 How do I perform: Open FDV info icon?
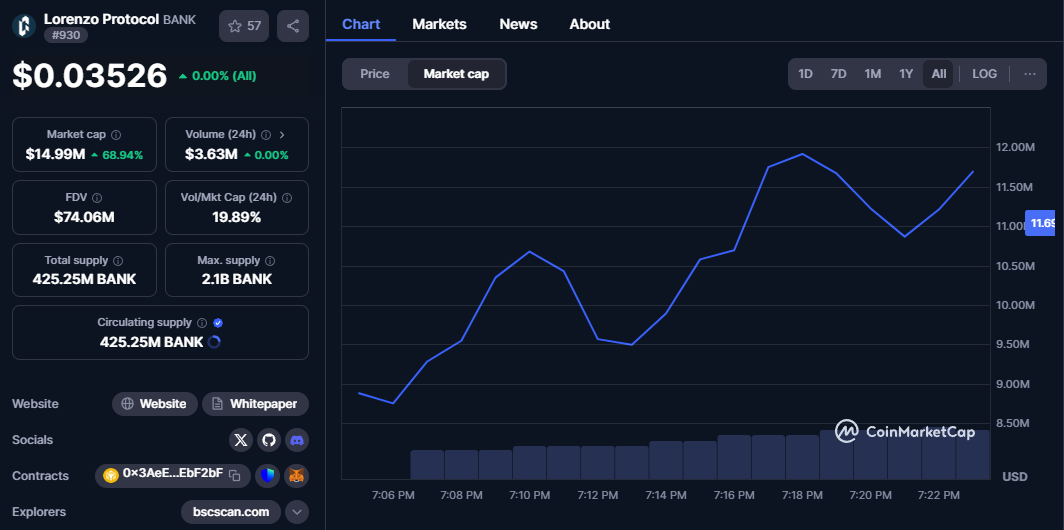pyautogui.click(x=97, y=197)
